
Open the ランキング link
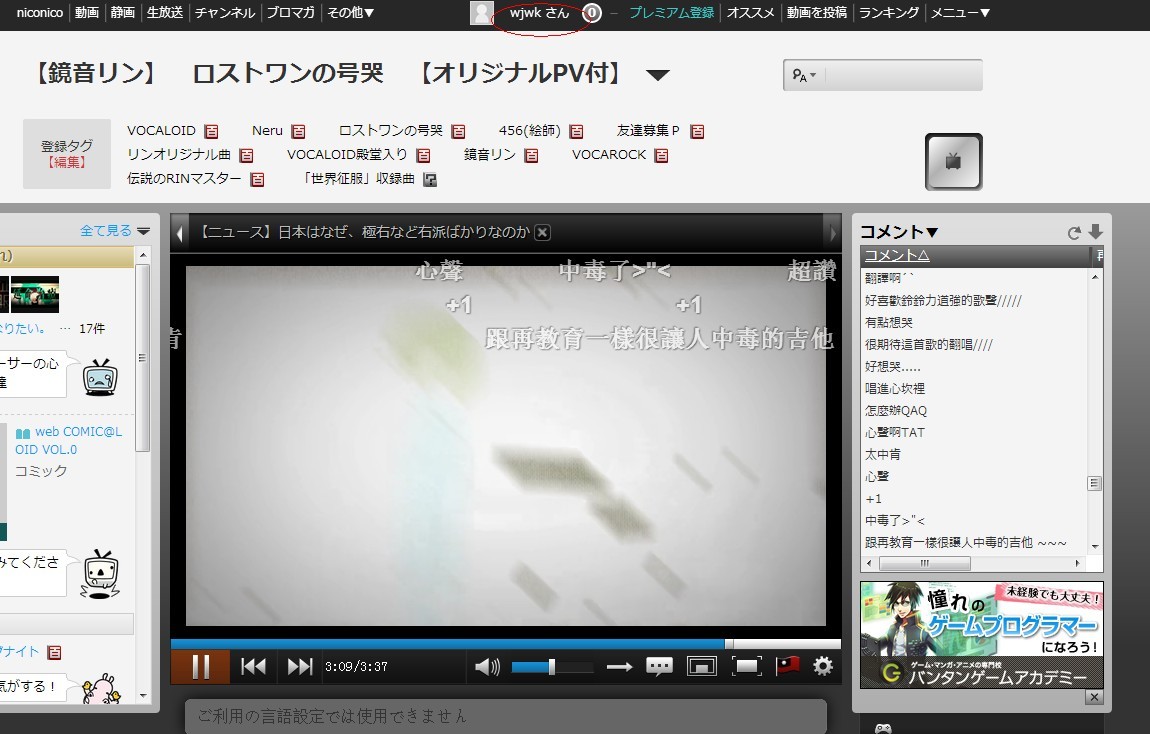[x=888, y=12]
